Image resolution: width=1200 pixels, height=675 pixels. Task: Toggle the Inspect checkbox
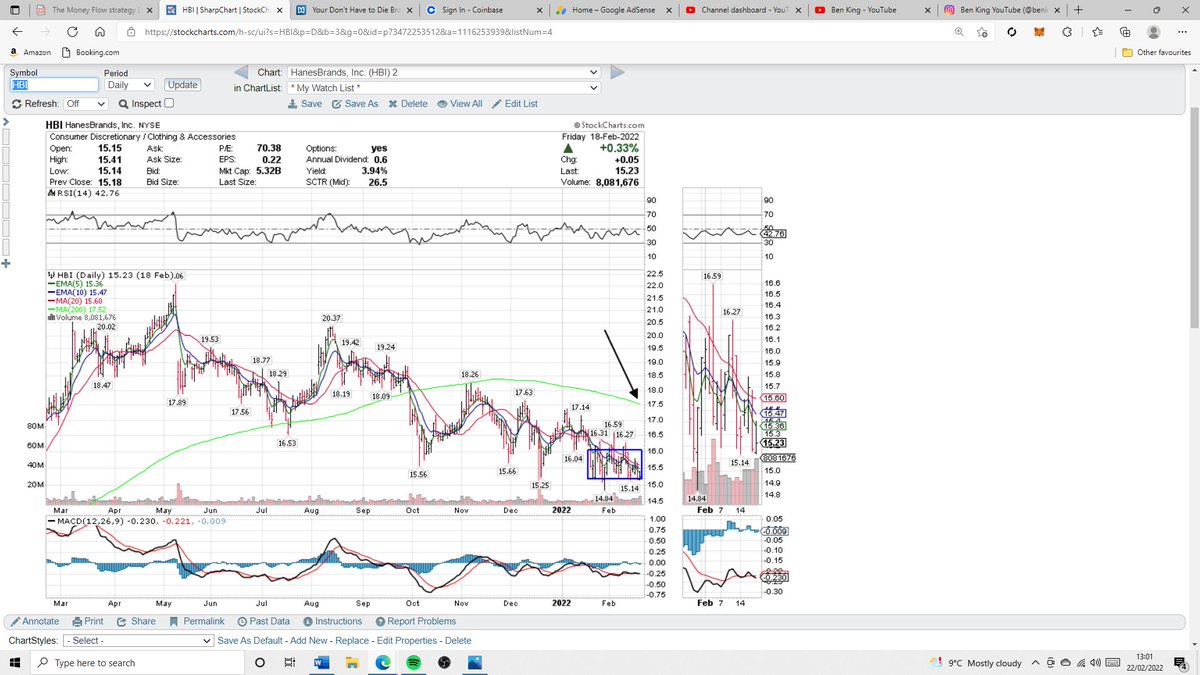click(x=169, y=103)
